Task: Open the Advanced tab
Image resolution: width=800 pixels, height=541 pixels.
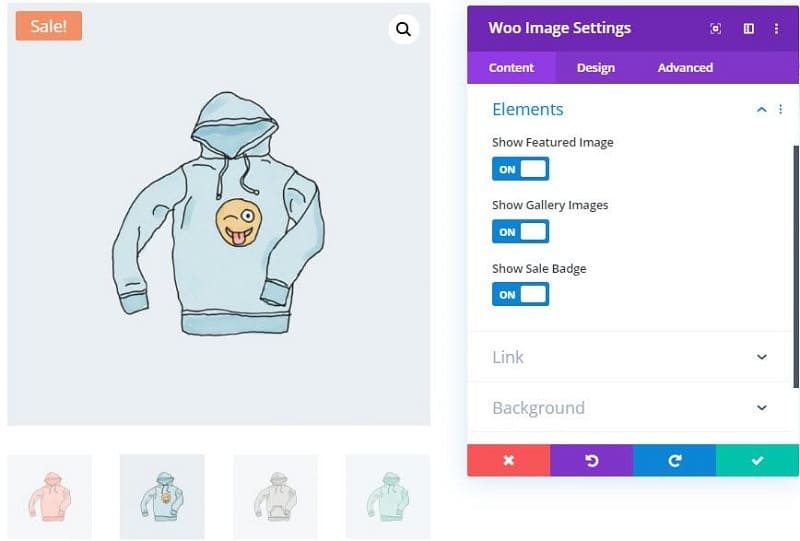Action: click(685, 67)
